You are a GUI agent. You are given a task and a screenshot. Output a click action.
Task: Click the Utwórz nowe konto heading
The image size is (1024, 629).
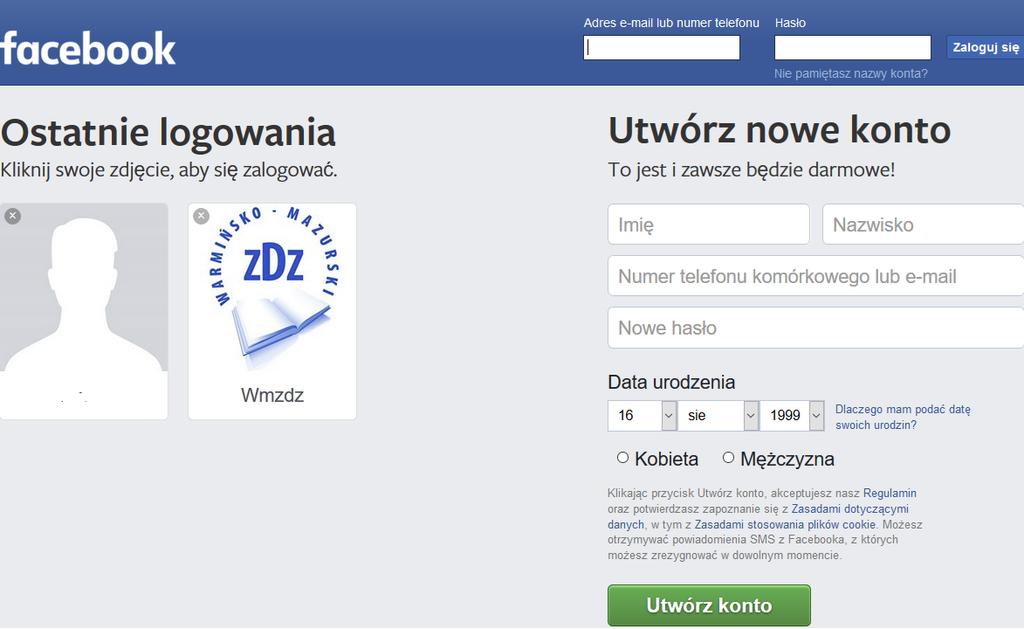click(779, 130)
